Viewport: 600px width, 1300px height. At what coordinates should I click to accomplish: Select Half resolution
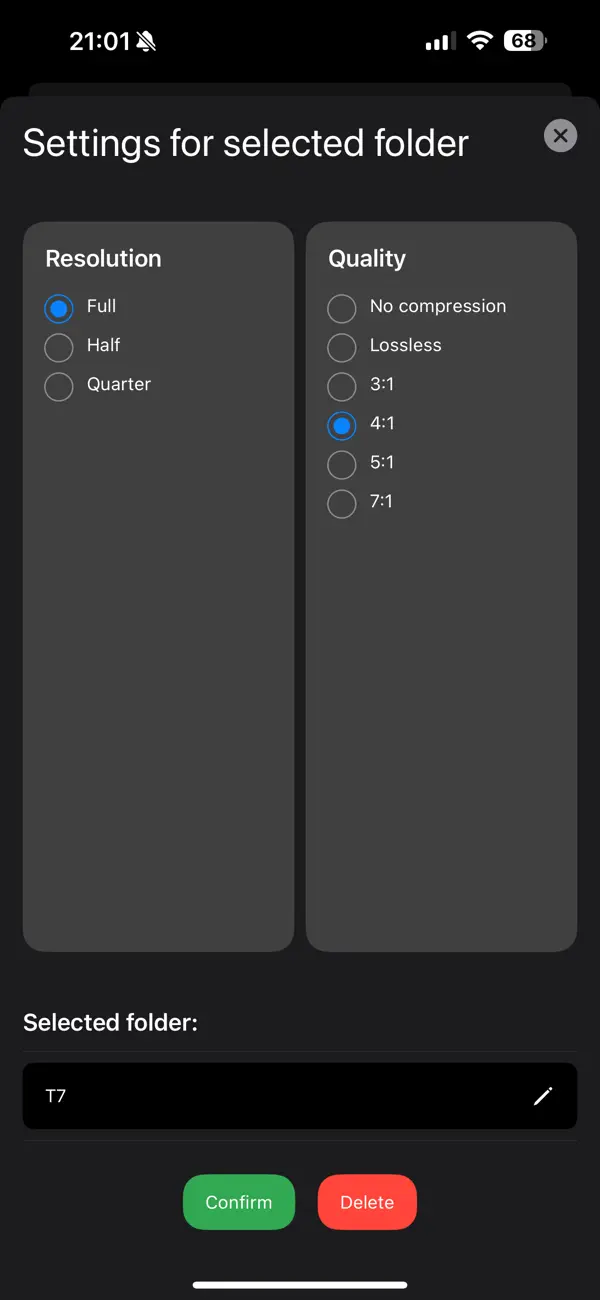[58, 347]
